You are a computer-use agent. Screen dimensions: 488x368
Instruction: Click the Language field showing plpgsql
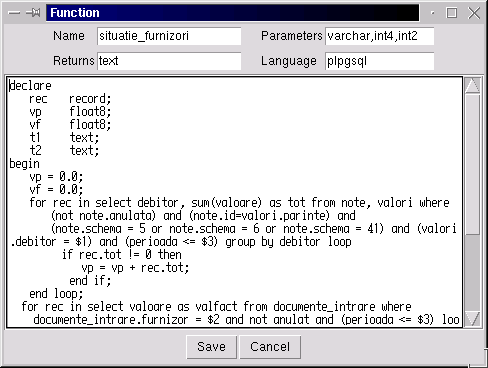click(380, 61)
